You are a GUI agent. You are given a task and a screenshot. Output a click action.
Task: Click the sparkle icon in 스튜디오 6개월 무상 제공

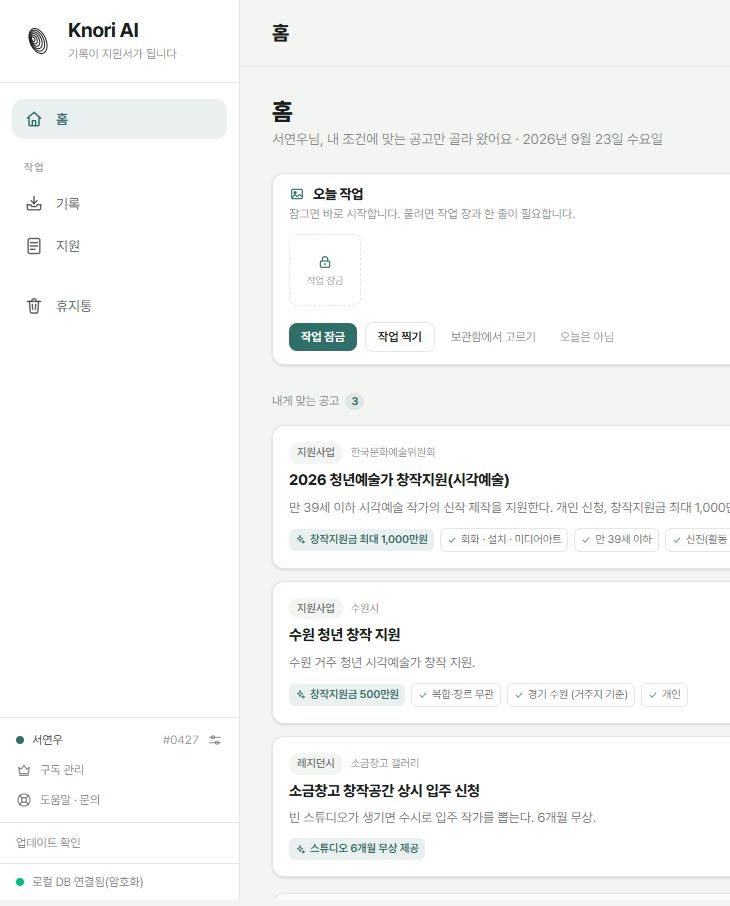point(301,849)
